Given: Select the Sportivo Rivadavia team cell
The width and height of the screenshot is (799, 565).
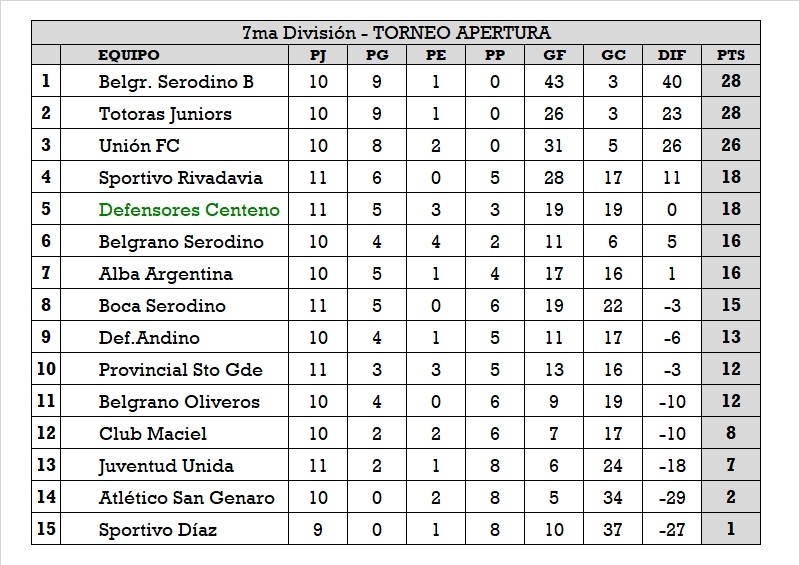Looking at the screenshot, I should [x=181, y=178].
